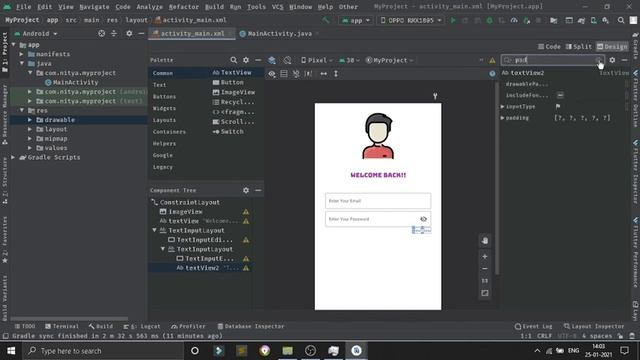Click the inputType flag icon
Image resolution: width=640 pixels, height=360 pixels.
558,107
